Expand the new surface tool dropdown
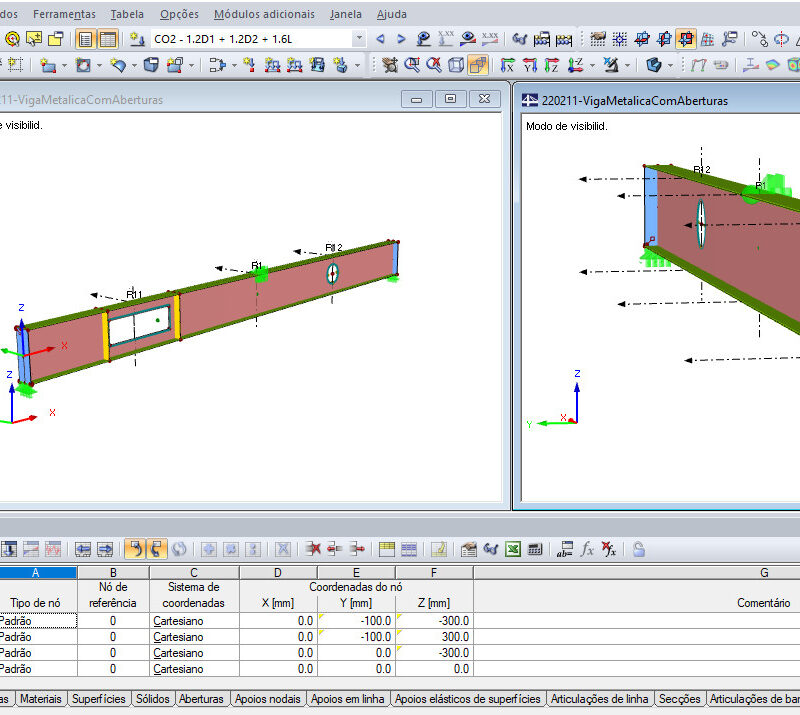This screenshot has height=715, width=800. (64, 65)
